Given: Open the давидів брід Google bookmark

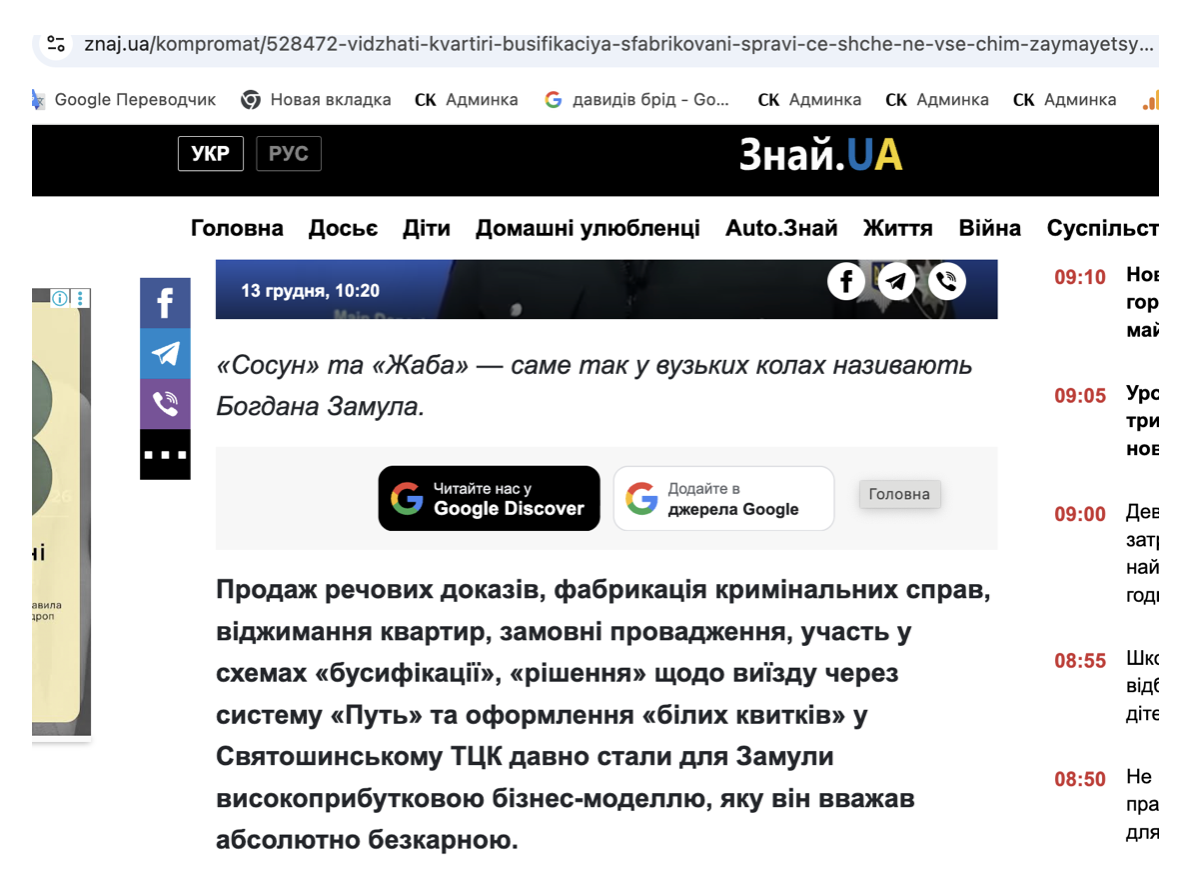Looking at the screenshot, I should click(x=637, y=99).
